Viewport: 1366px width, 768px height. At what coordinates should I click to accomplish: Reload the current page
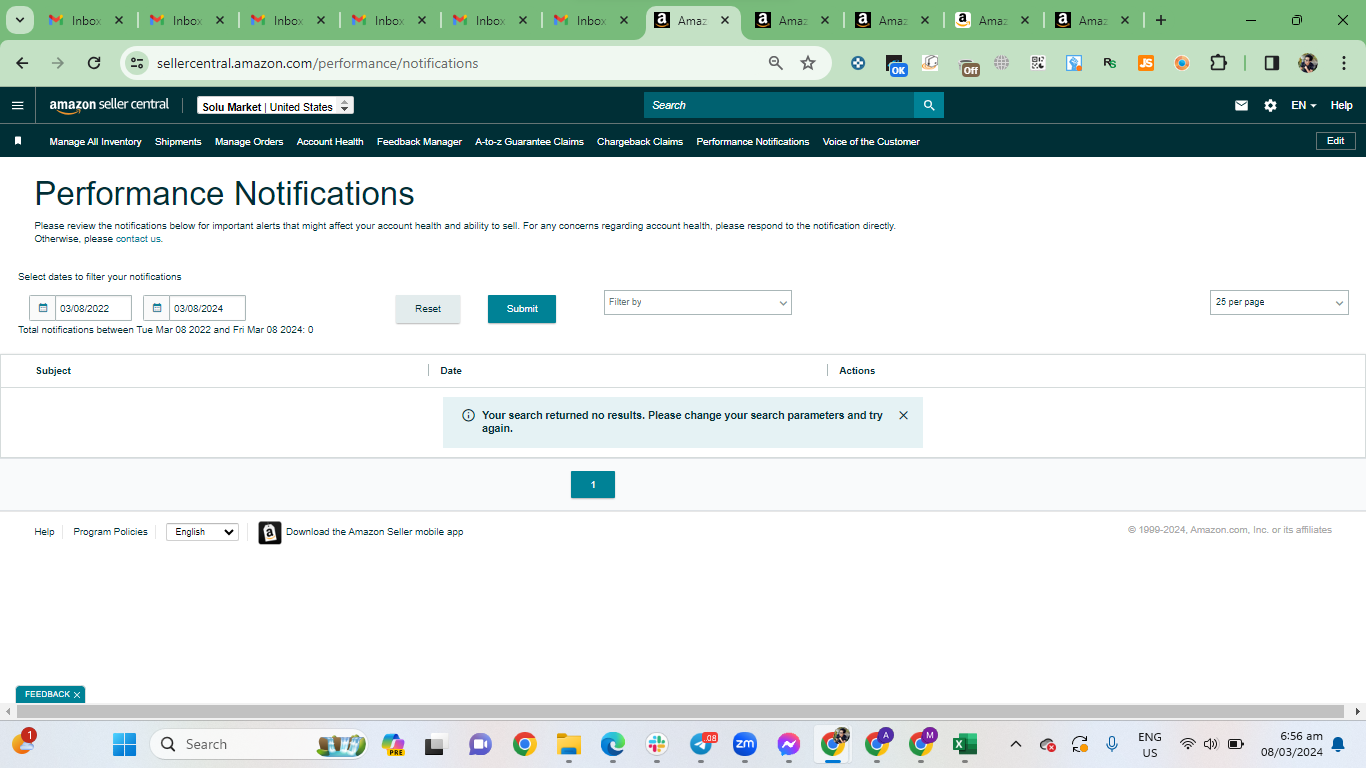[x=94, y=63]
